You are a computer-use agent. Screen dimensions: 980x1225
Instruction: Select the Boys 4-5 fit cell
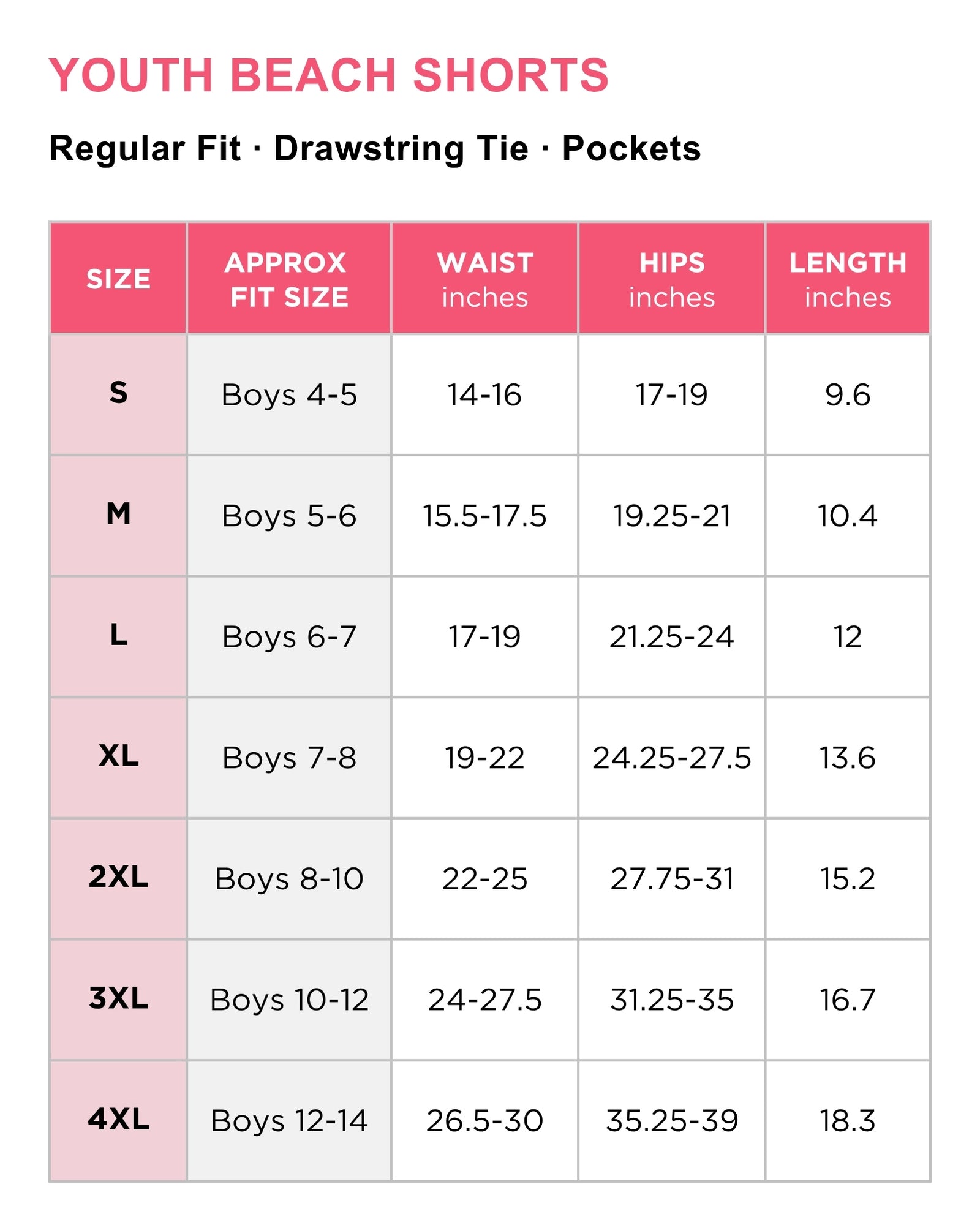tap(289, 395)
